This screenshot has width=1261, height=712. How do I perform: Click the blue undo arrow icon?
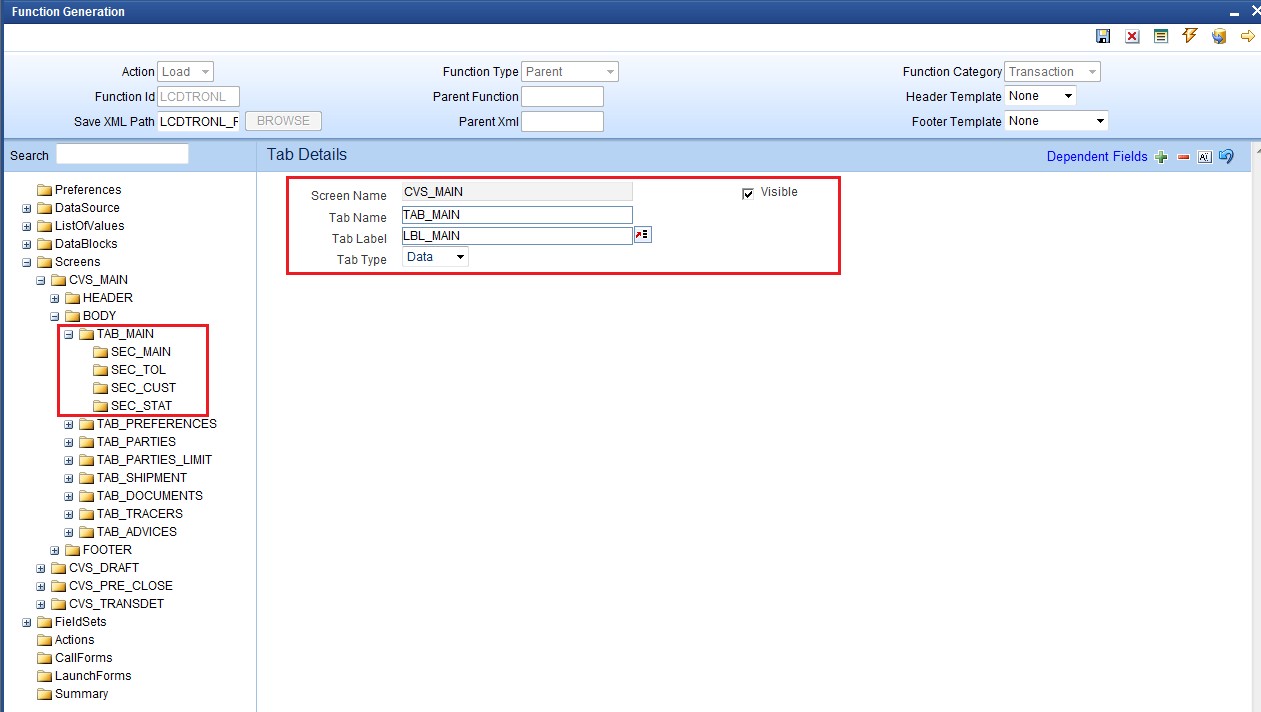coord(1226,156)
